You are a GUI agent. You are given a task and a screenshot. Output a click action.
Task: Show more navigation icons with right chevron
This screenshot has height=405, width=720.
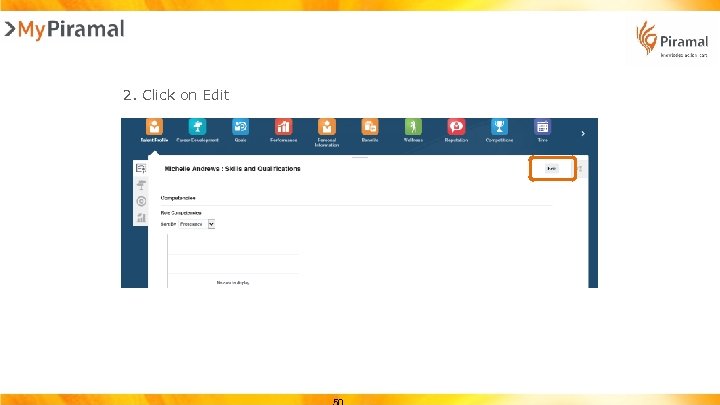pyautogui.click(x=583, y=134)
